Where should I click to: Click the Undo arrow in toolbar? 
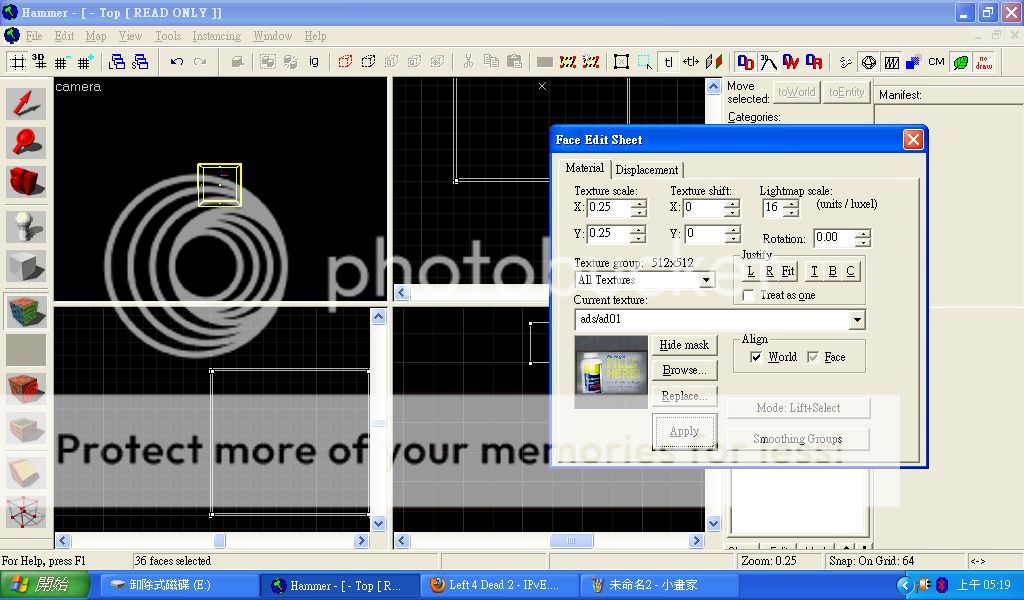coord(177,62)
